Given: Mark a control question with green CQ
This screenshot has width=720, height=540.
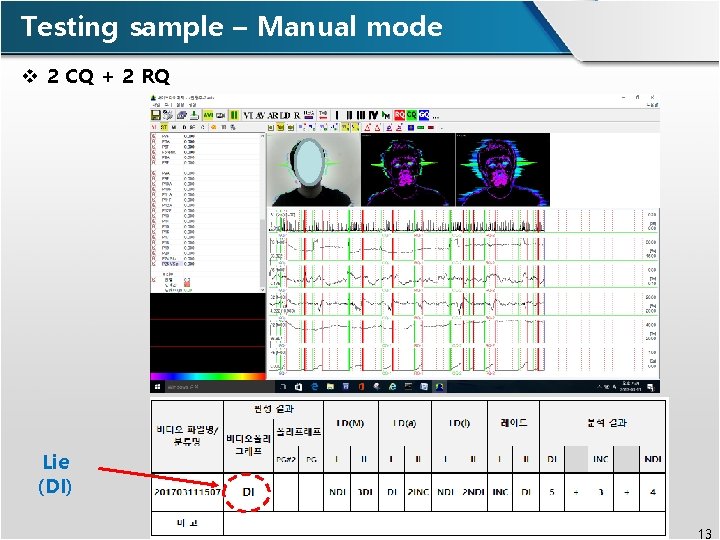Looking at the screenshot, I should pyautogui.click(x=411, y=115).
